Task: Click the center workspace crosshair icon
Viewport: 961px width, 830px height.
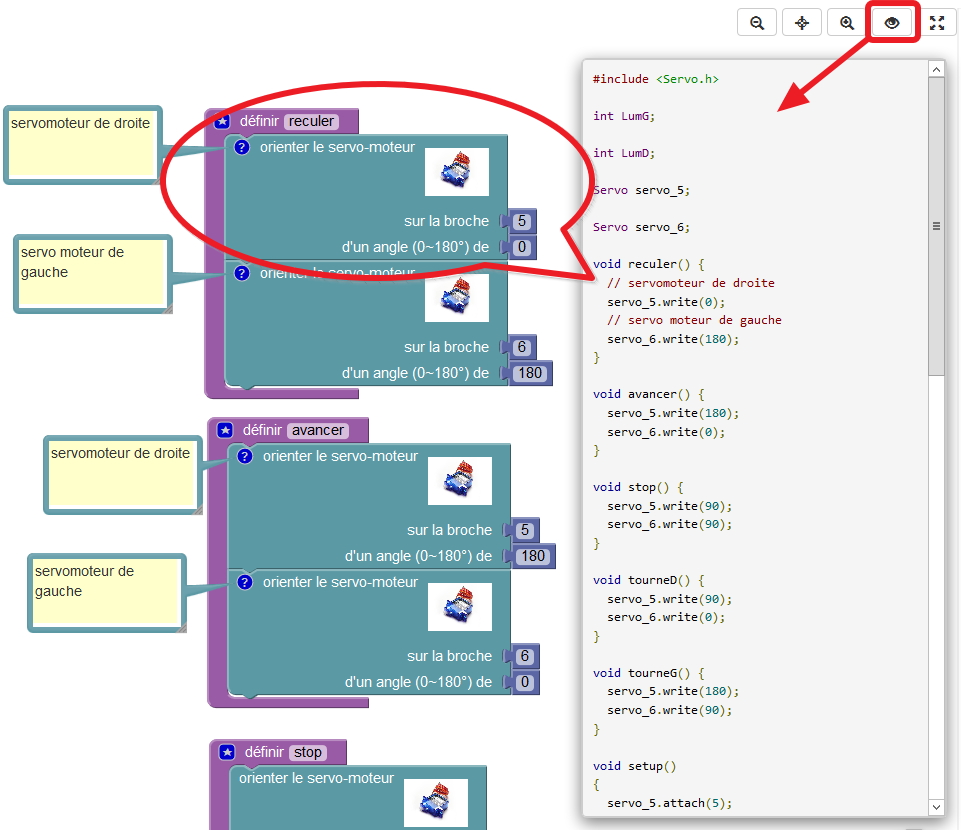Action: point(802,23)
